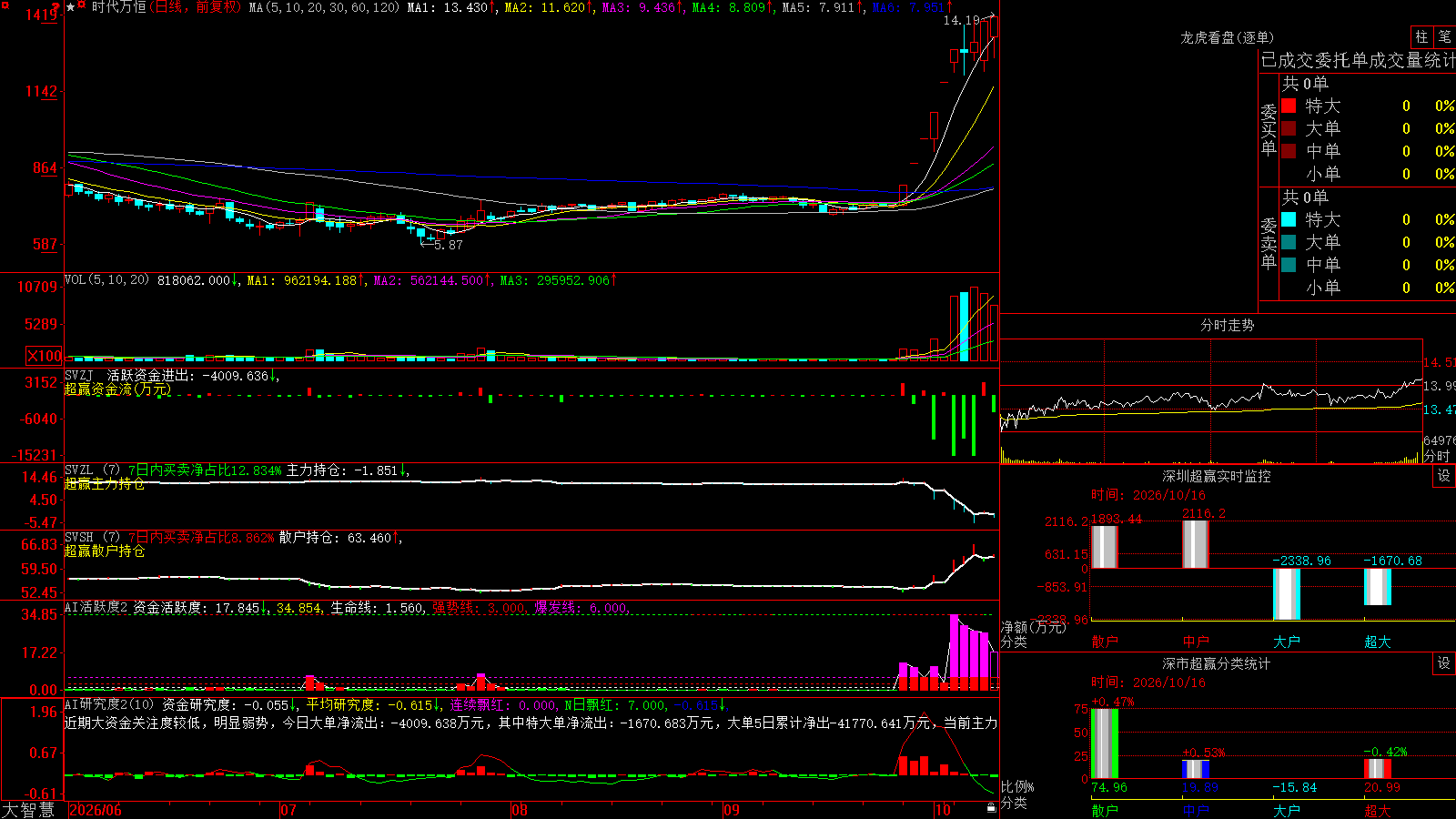Image resolution: width=1456 pixels, height=819 pixels.
Task: Switch order view to 柱 mode
Action: 1421,37
